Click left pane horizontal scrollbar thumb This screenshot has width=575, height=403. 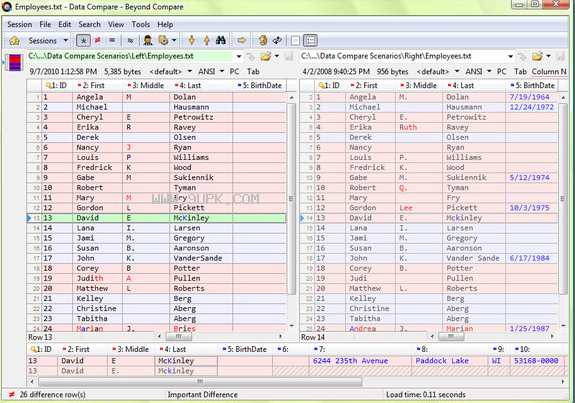(x=179, y=336)
